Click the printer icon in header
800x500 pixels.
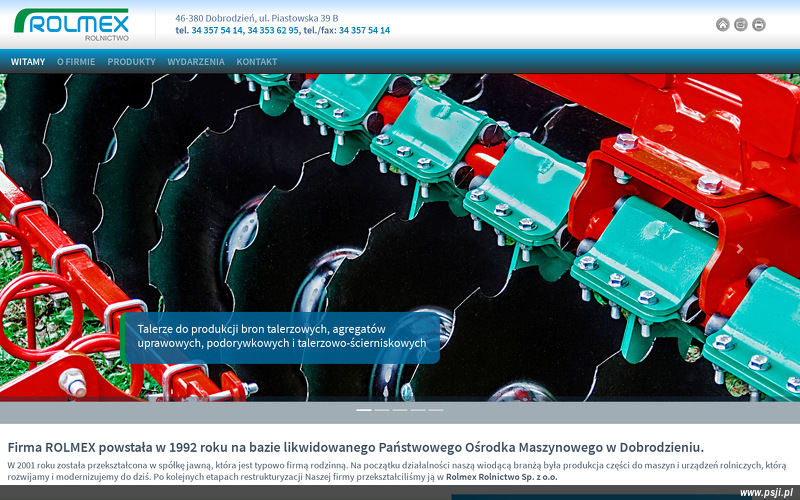tap(759, 24)
